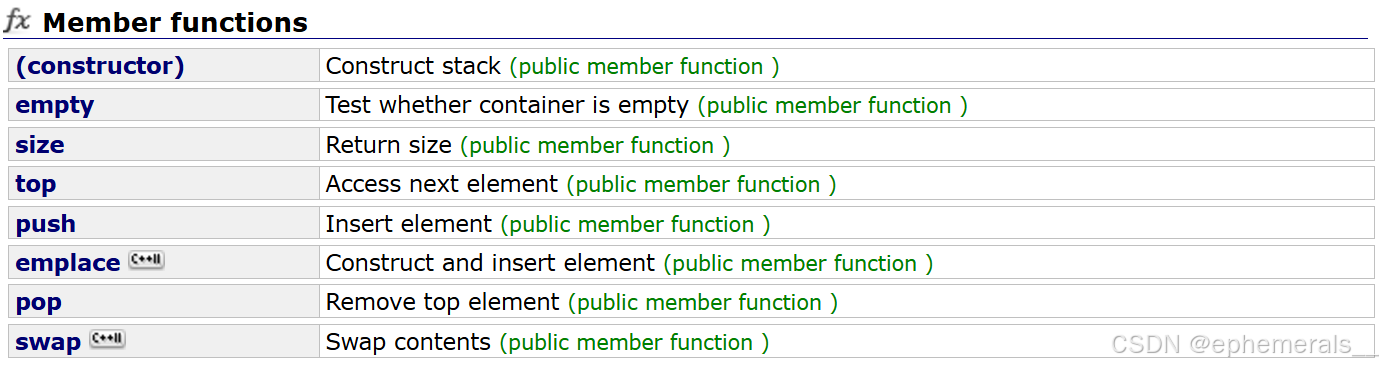
Task: Click the CSDN @ephemerals__ watermark
Action: click(x=1244, y=345)
